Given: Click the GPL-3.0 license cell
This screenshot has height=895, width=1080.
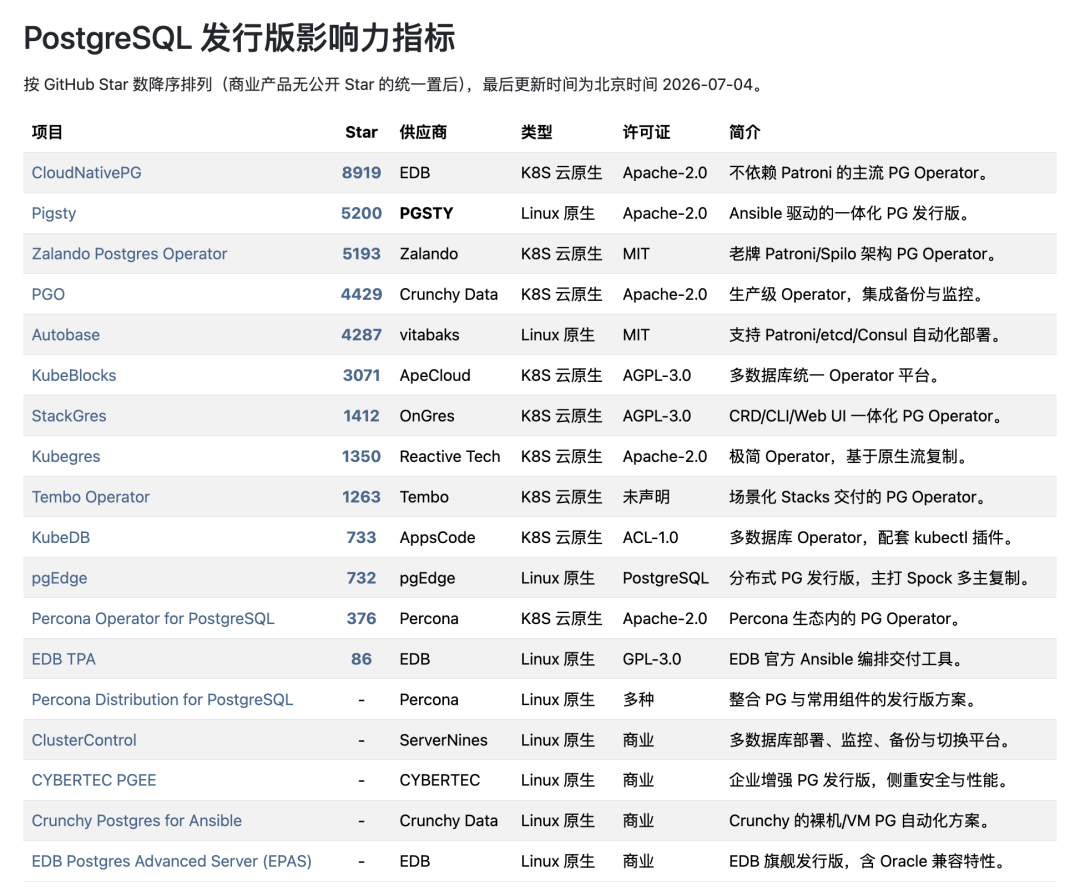Looking at the screenshot, I should point(652,659).
